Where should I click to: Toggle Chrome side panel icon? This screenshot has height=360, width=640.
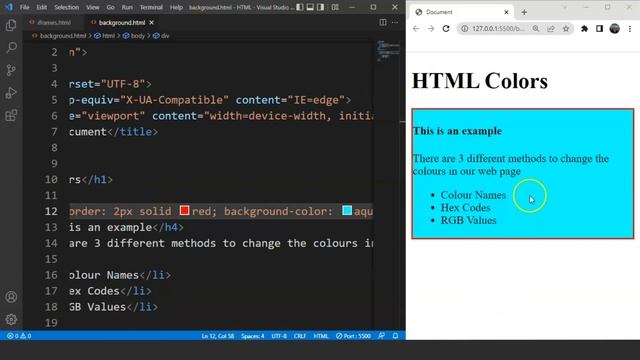(599, 29)
